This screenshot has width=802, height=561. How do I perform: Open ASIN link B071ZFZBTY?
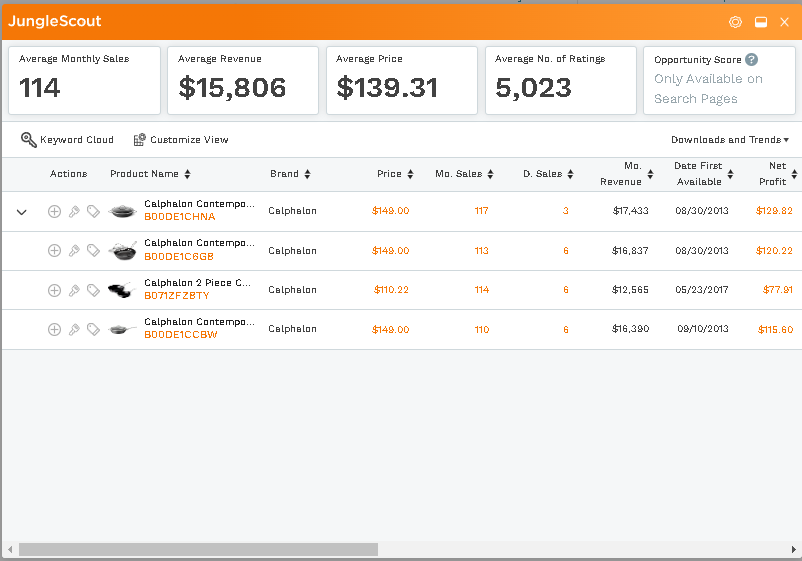(x=177, y=296)
